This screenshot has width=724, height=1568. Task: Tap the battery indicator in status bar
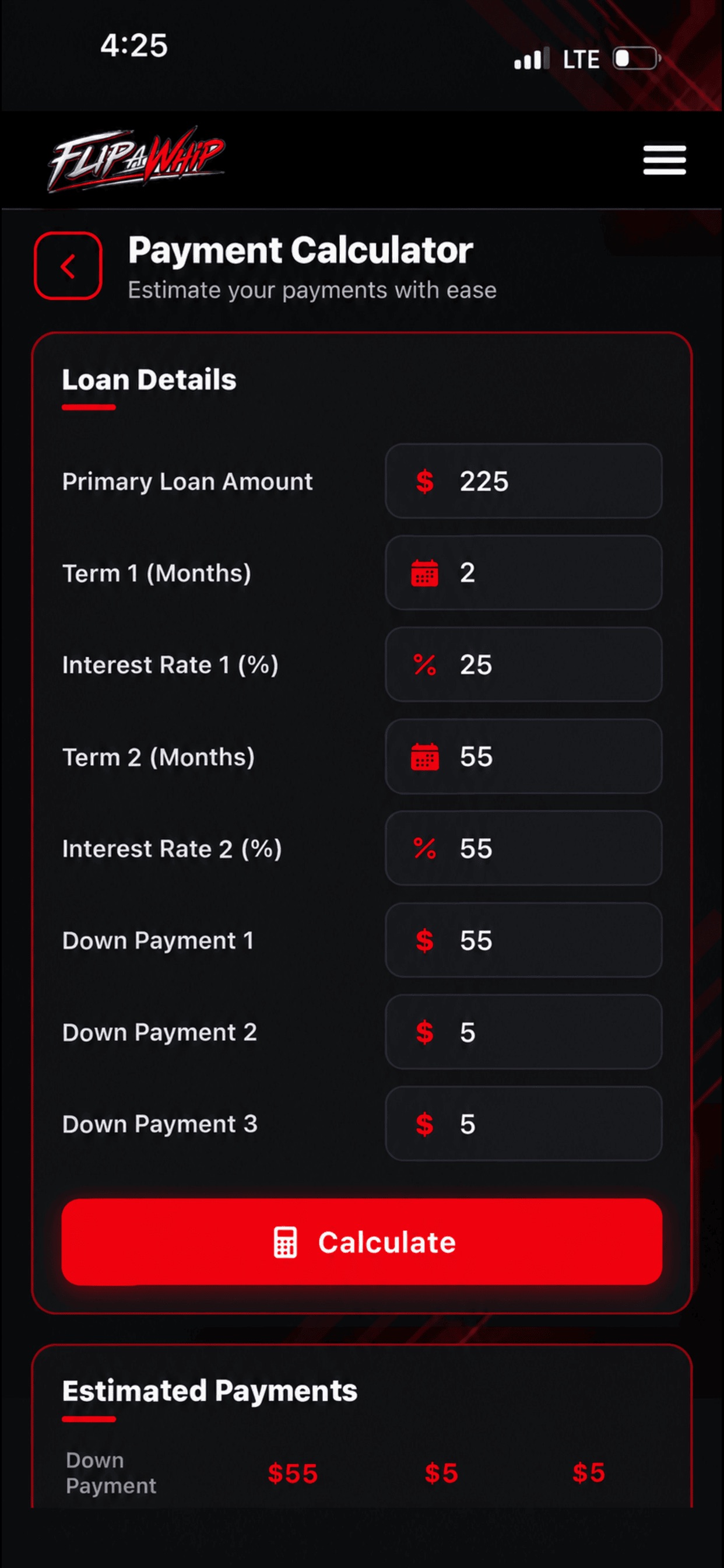coord(637,59)
